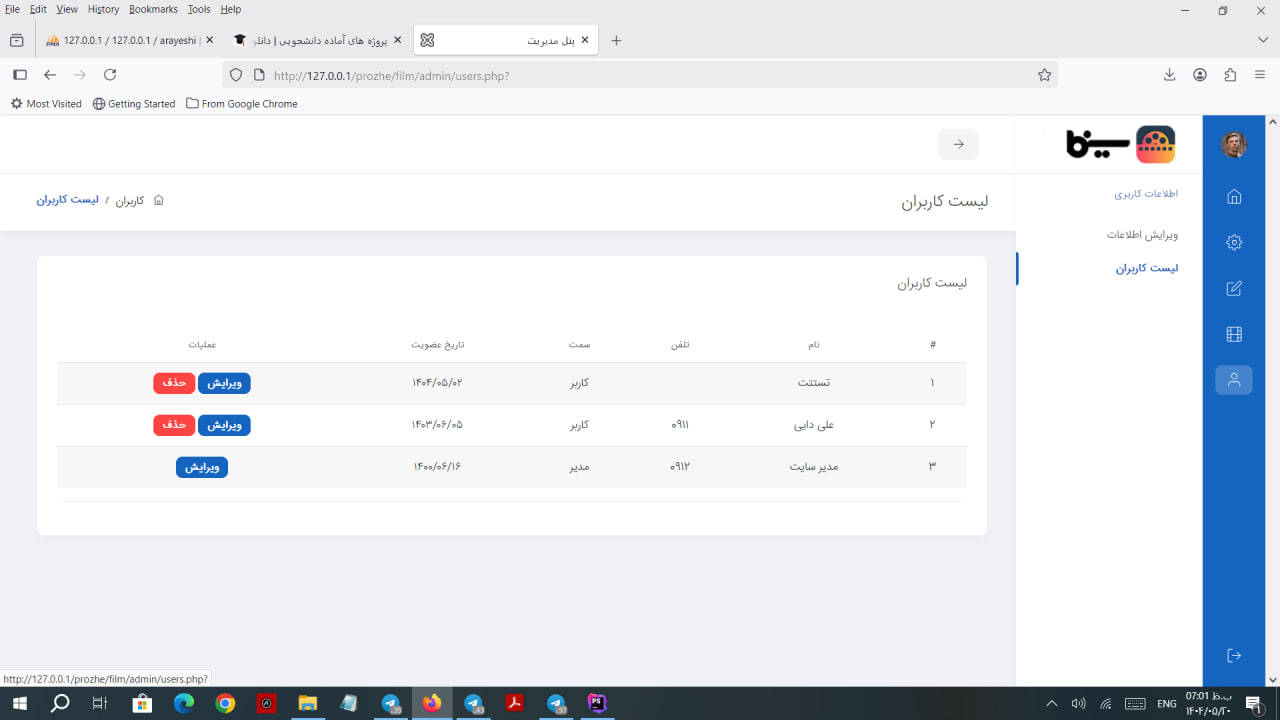Viewport: 1280px width, 720px height.
Task: Open the Bookmarks menu
Action: [x=153, y=9]
